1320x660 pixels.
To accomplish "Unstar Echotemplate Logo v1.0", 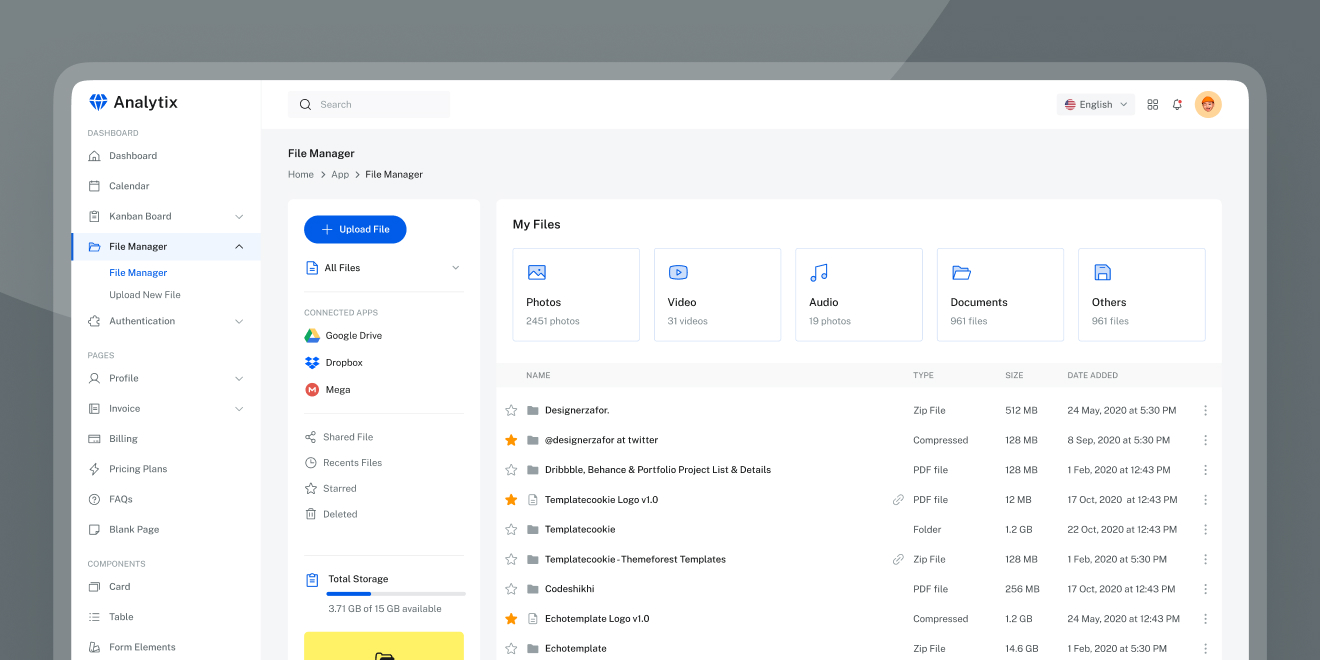I will (x=511, y=619).
